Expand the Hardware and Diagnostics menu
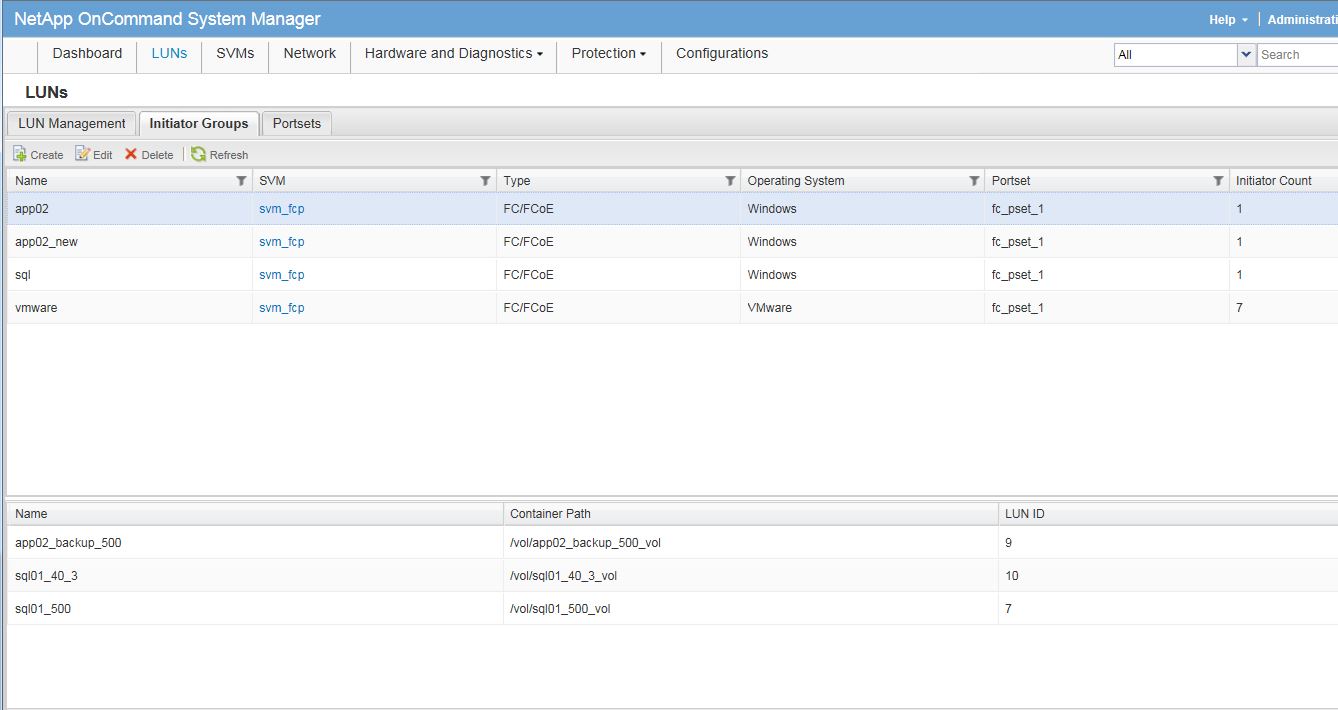This screenshot has height=710, width=1338. tap(453, 54)
